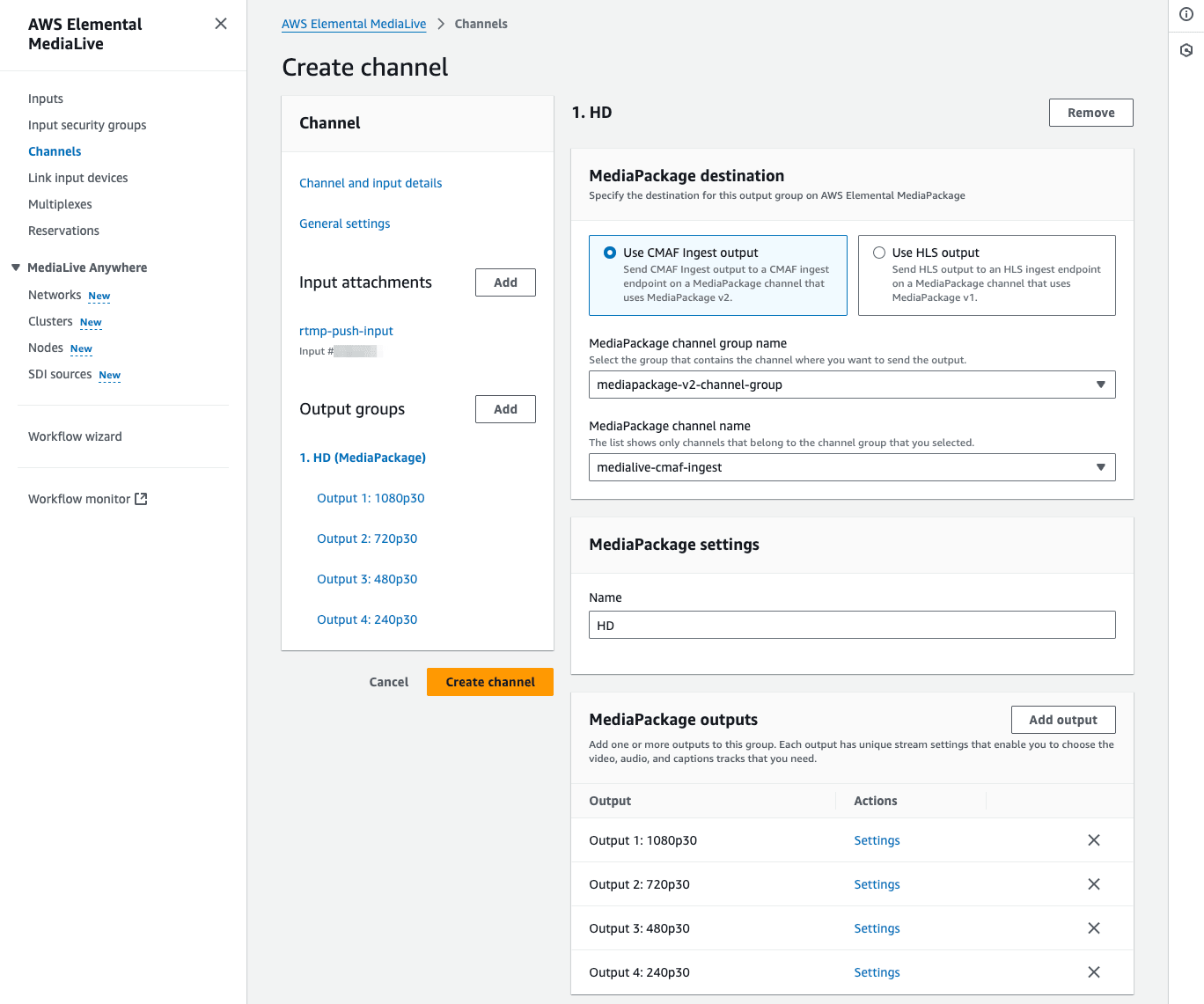
Task: Open Output 2: 720p30 in channel panel
Action: 367,539
